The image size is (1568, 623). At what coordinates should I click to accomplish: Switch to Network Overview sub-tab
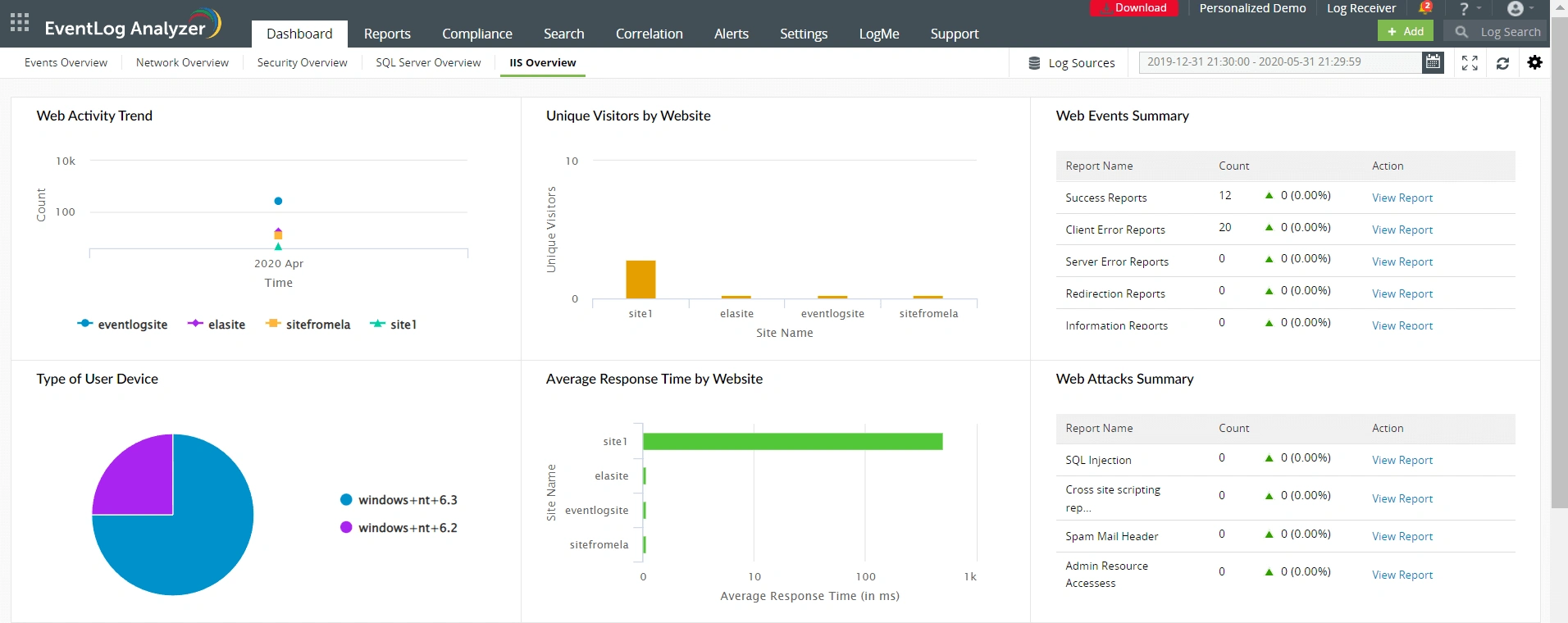[182, 62]
